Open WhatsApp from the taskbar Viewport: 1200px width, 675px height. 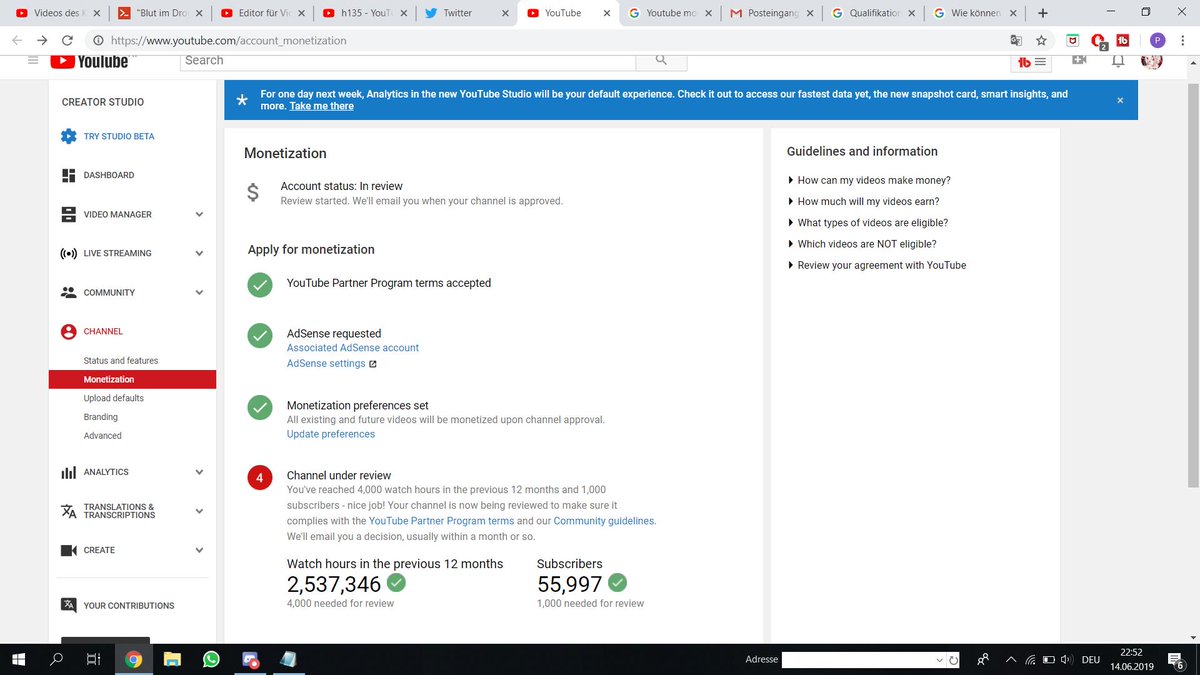[x=211, y=660]
